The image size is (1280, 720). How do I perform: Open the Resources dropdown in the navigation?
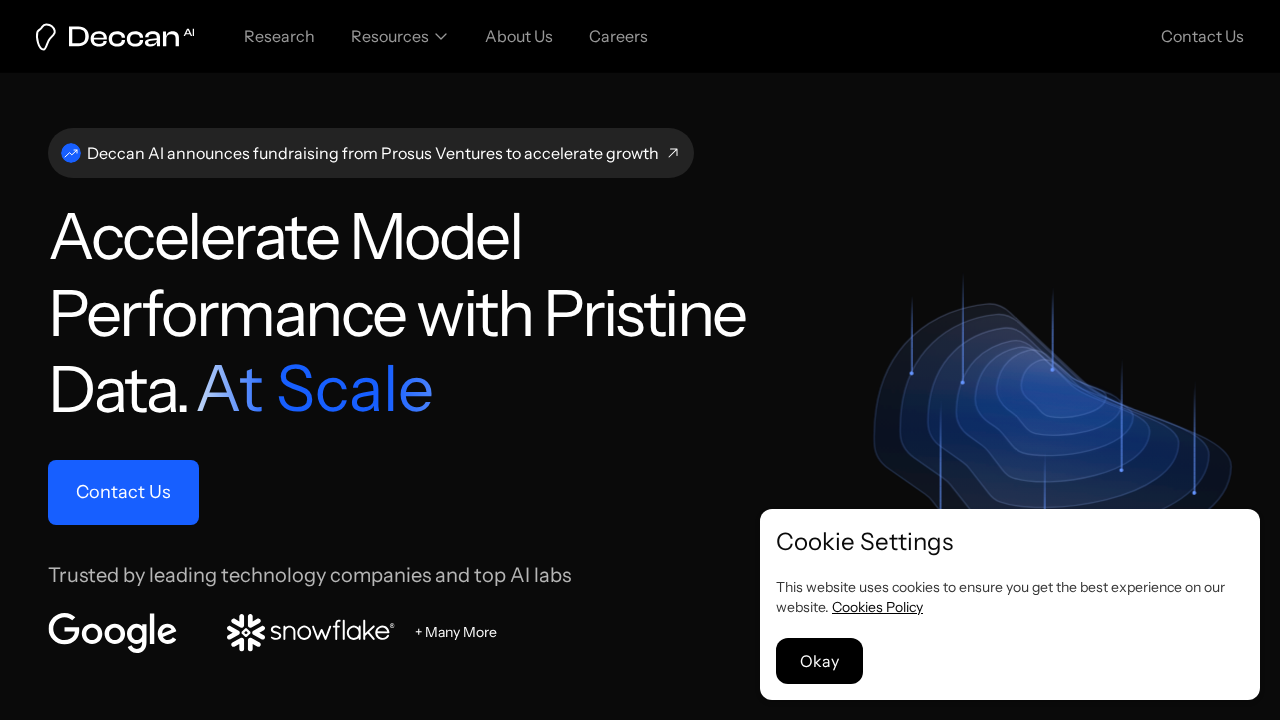tap(390, 37)
